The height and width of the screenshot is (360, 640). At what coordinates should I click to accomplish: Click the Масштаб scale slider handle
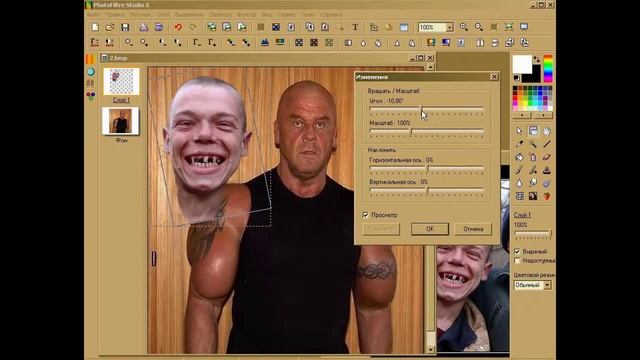pyautogui.click(x=411, y=131)
